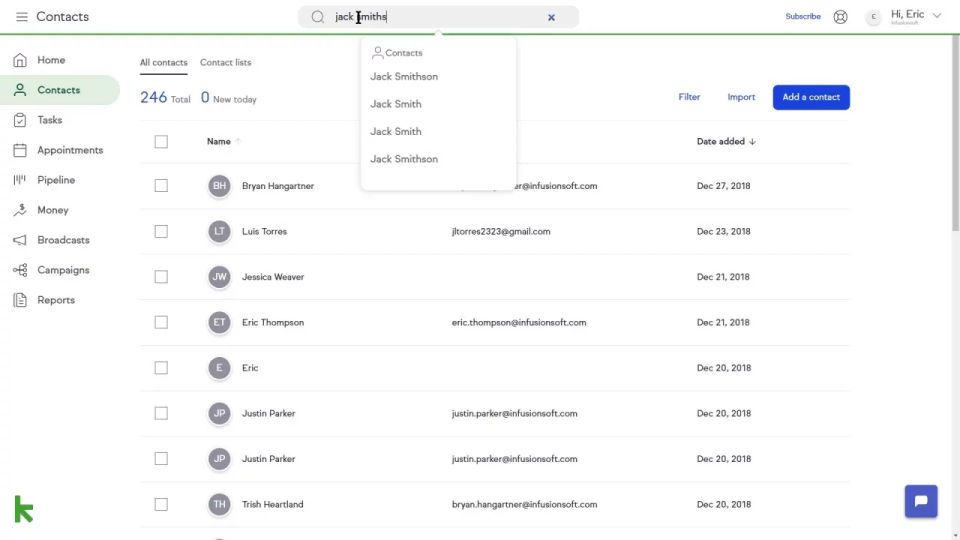Click the Home sidebar icon
The width and height of the screenshot is (960, 540).
(x=20, y=60)
